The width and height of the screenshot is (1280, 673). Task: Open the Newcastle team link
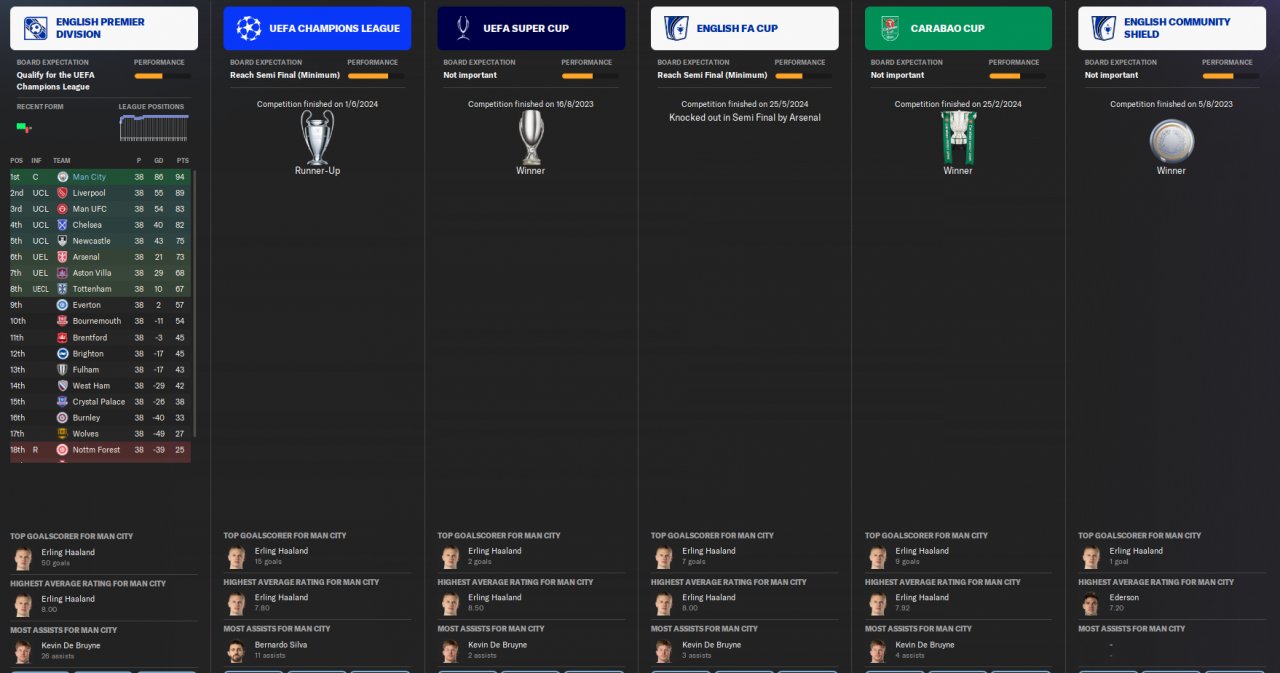click(x=92, y=241)
